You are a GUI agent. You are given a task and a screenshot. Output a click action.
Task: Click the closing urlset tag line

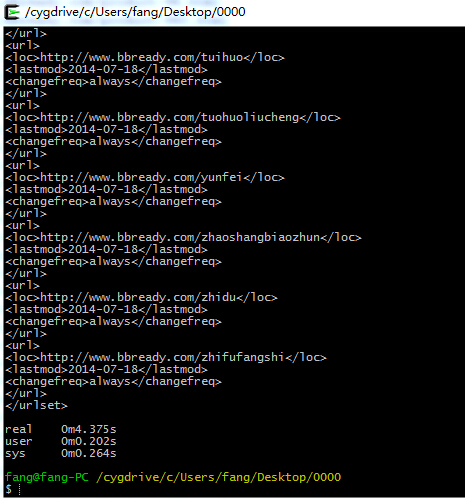click(x=36, y=405)
